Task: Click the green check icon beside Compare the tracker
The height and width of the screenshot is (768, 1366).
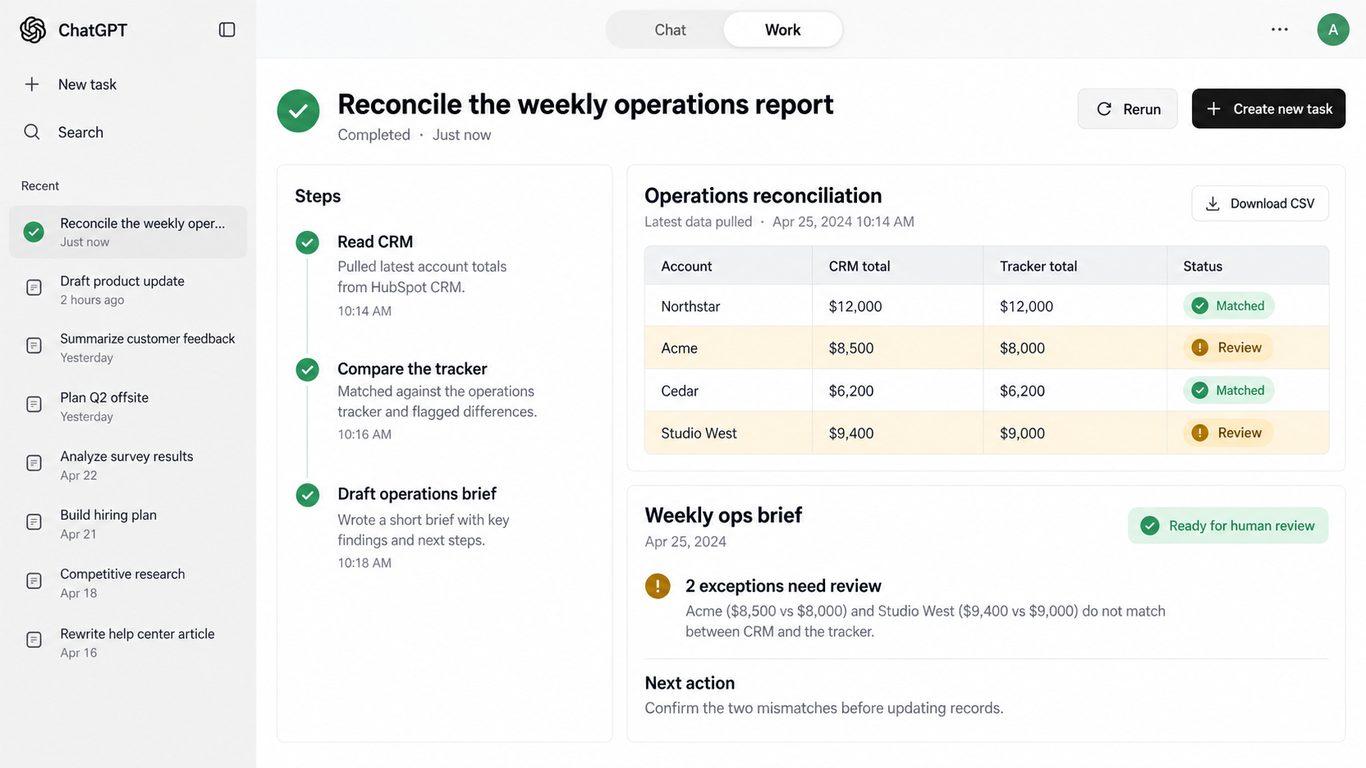Action: pos(307,370)
